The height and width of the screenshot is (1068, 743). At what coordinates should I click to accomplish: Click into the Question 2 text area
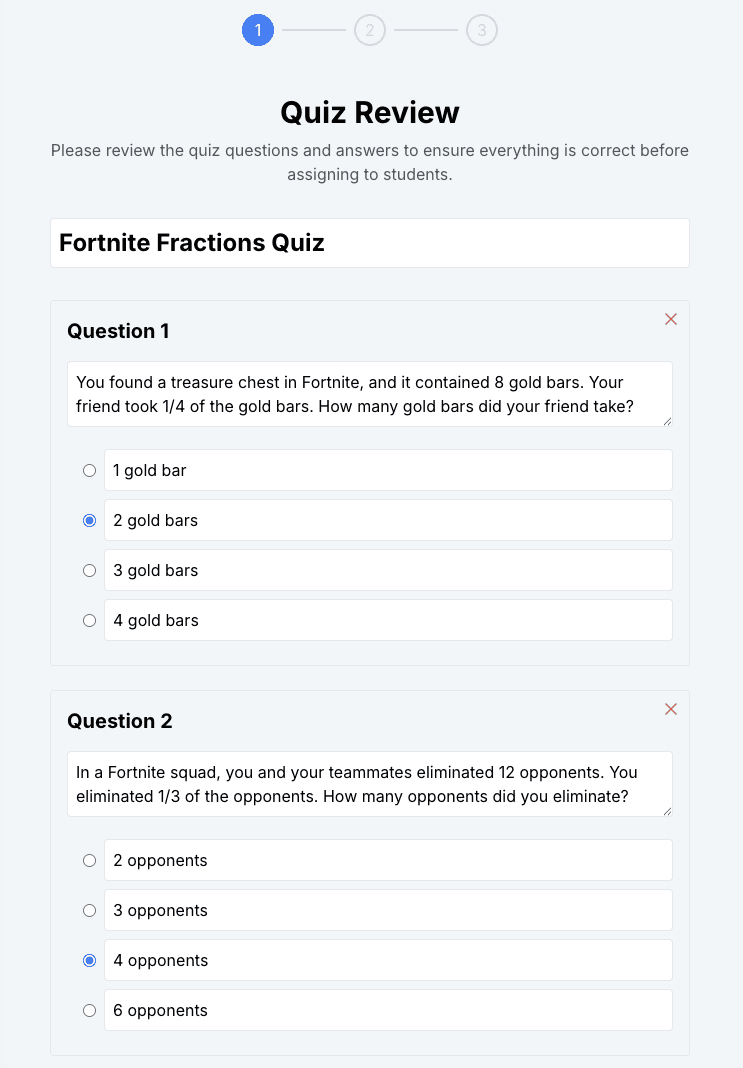(370, 784)
